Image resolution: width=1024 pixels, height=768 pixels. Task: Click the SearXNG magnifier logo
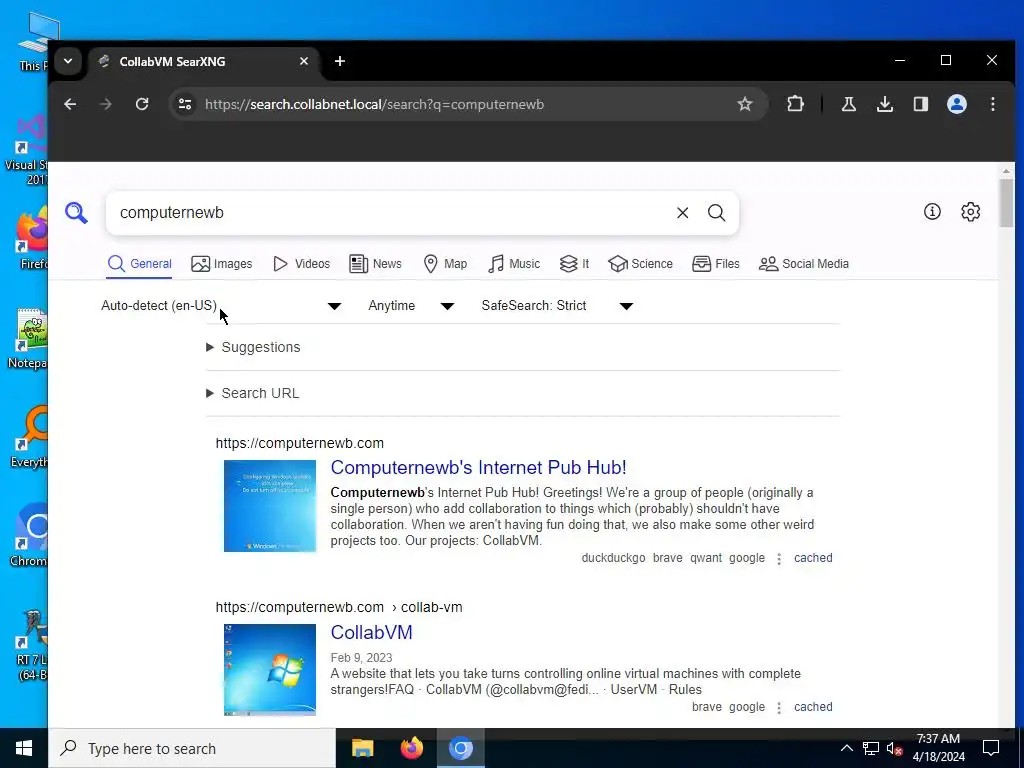76,213
